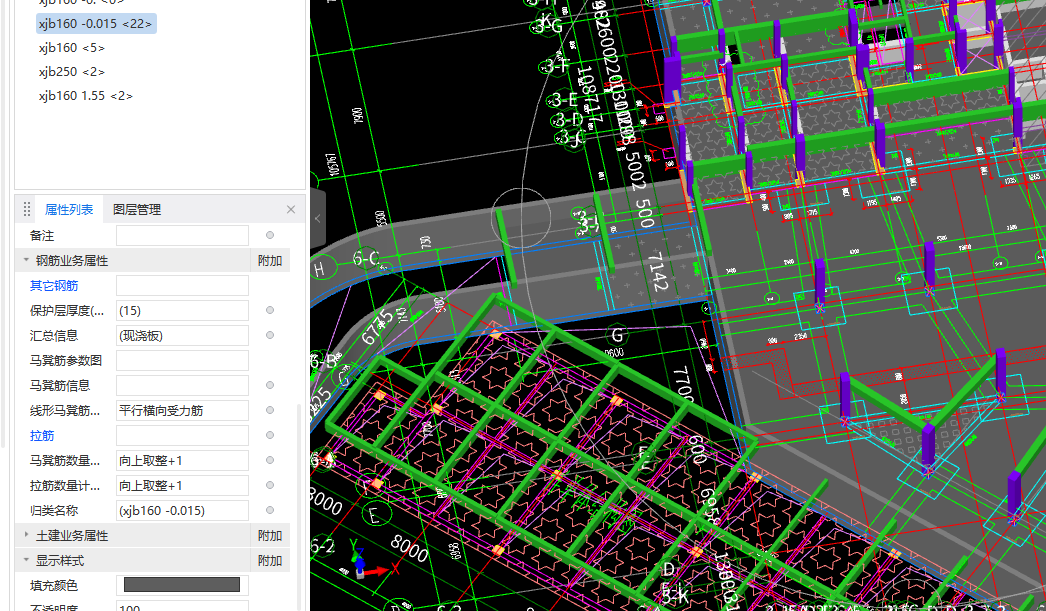
Task: Click the 保护层厚度 property label
Action: 67,311
